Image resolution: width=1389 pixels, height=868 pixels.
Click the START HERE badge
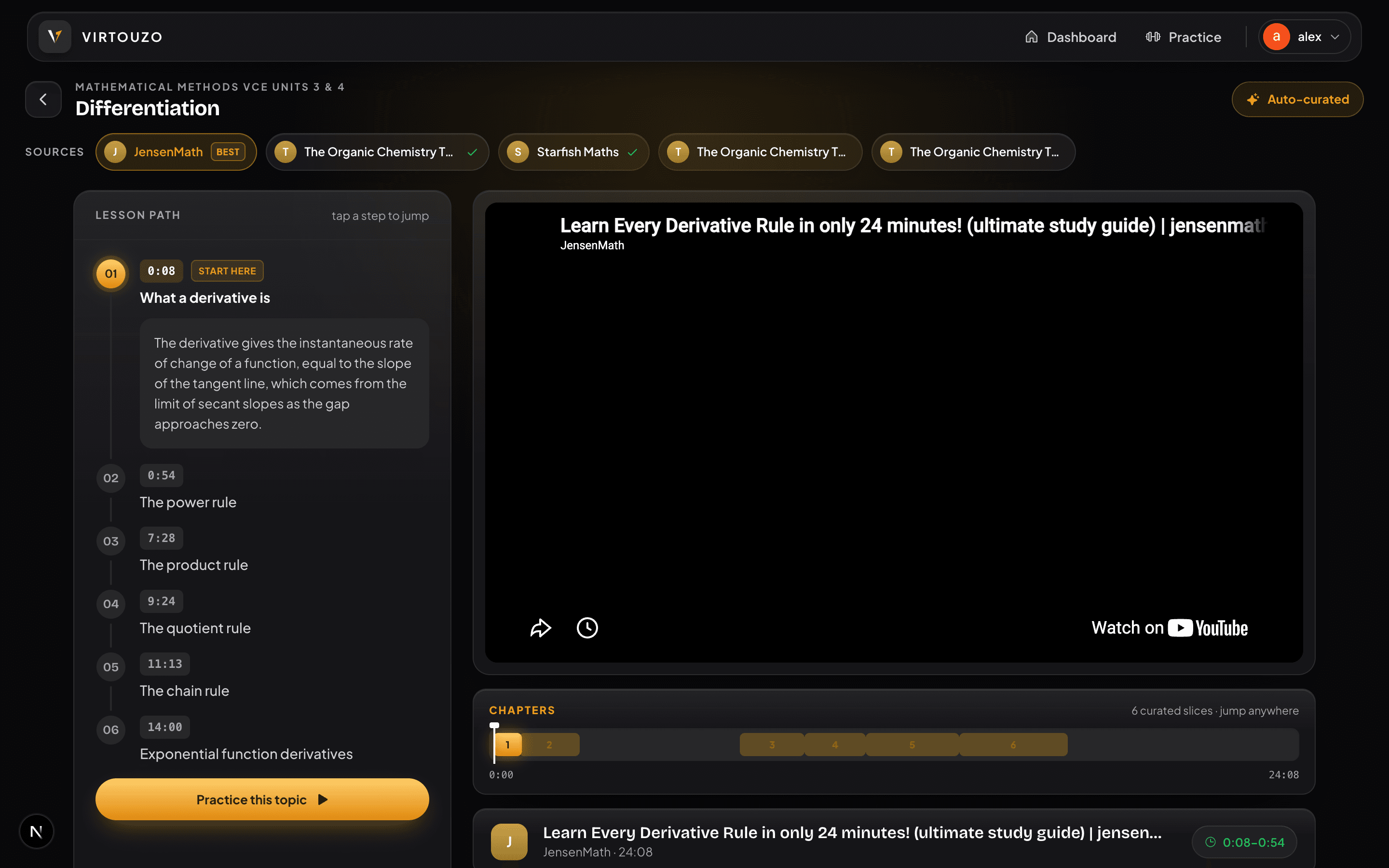(x=227, y=271)
